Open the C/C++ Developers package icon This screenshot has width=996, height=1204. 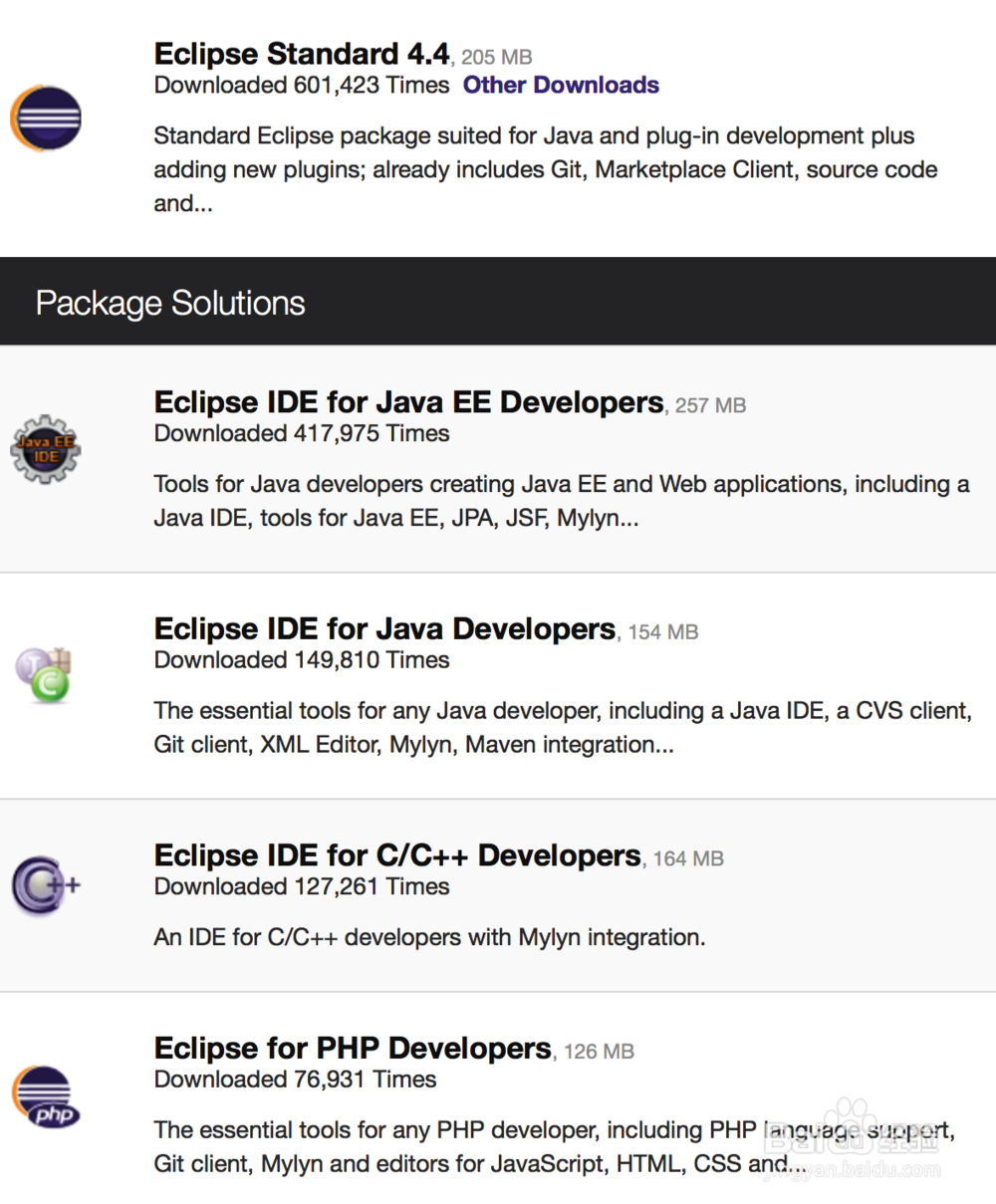coord(44,884)
